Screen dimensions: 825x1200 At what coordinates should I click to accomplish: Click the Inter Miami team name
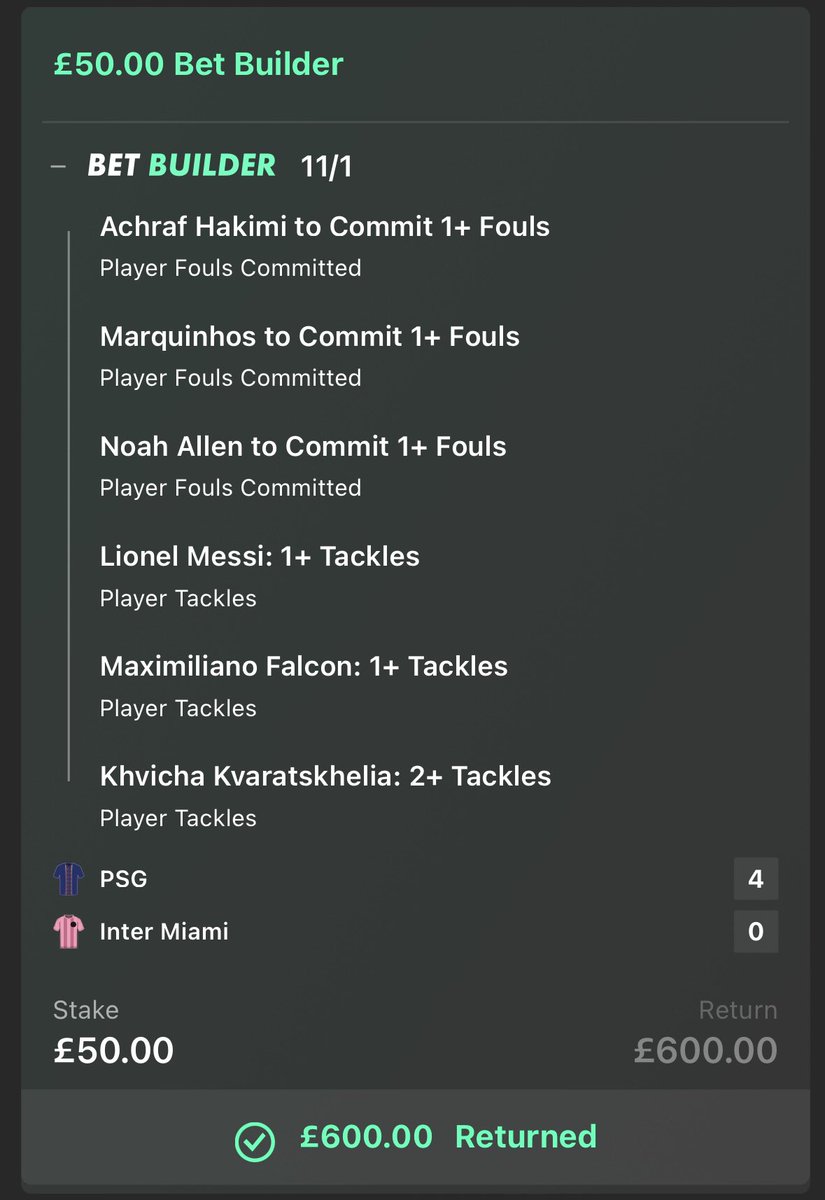tap(164, 931)
